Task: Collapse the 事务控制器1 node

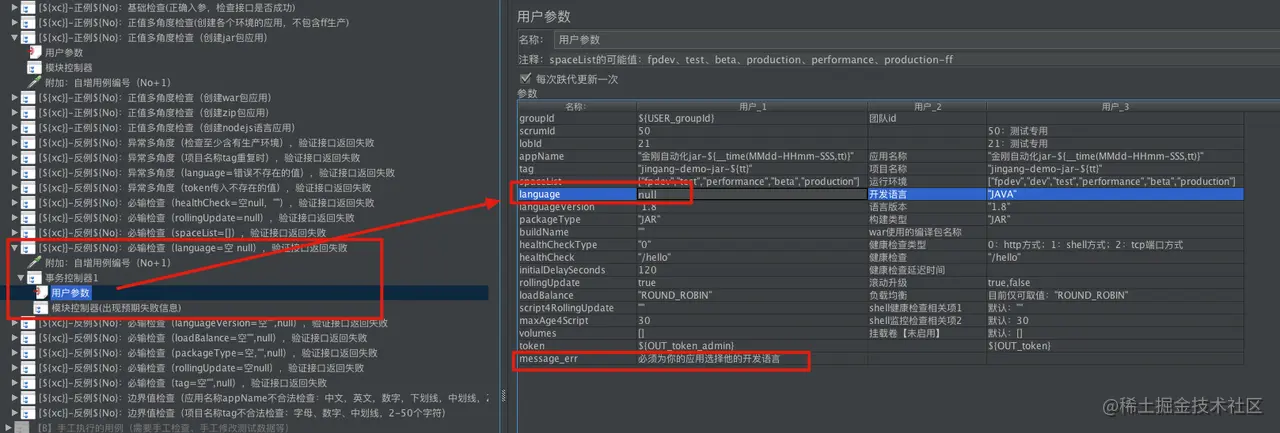Action: coord(22,277)
